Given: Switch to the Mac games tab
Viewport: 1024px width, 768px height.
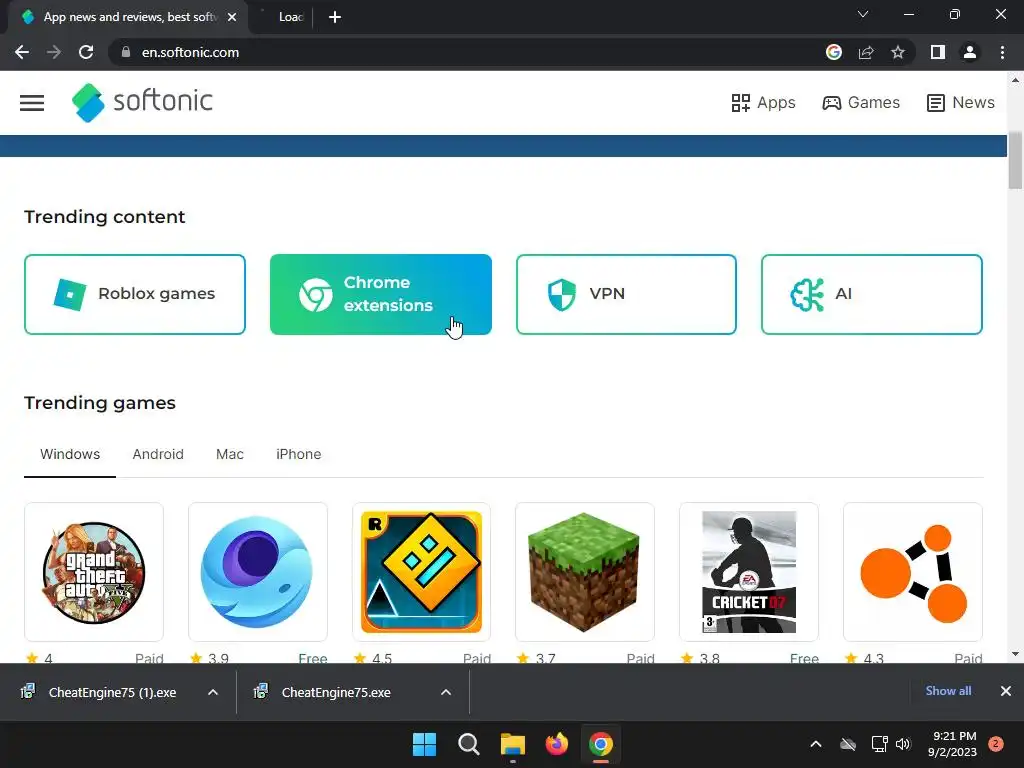Looking at the screenshot, I should click(x=230, y=455).
